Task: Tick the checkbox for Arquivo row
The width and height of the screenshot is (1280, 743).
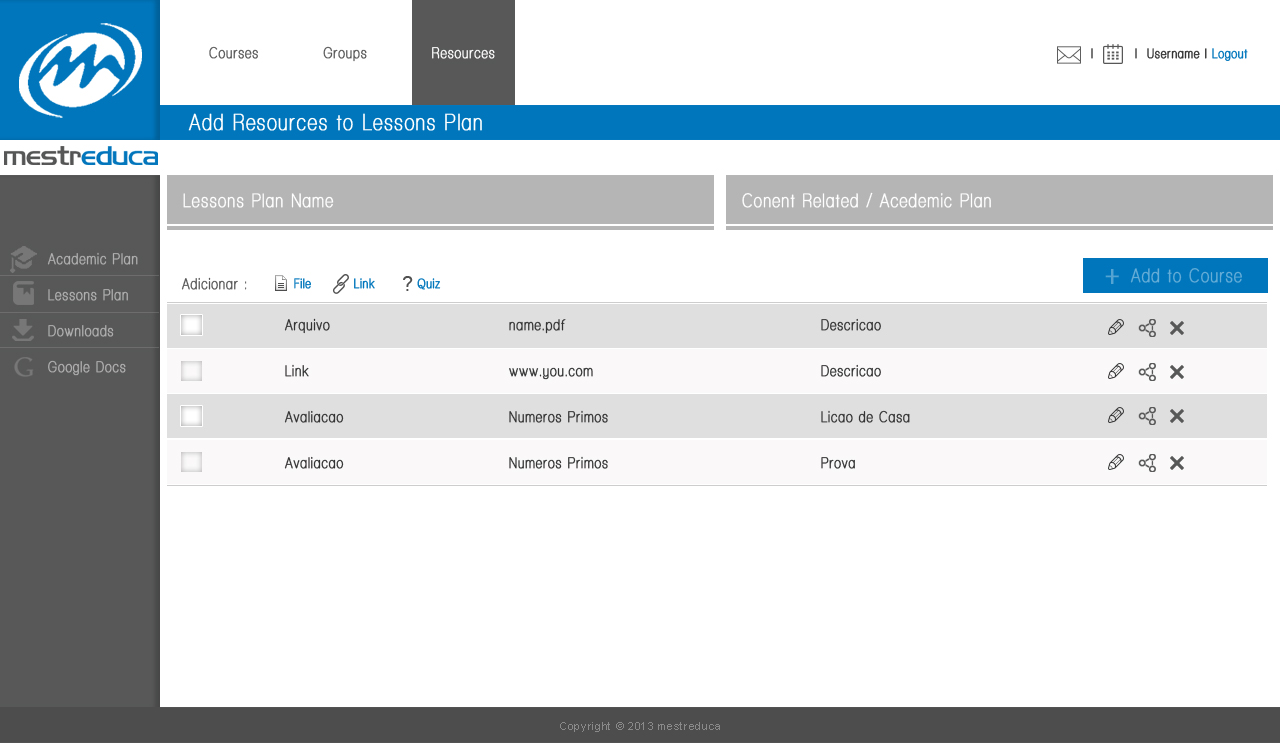Action: tap(191, 325)
